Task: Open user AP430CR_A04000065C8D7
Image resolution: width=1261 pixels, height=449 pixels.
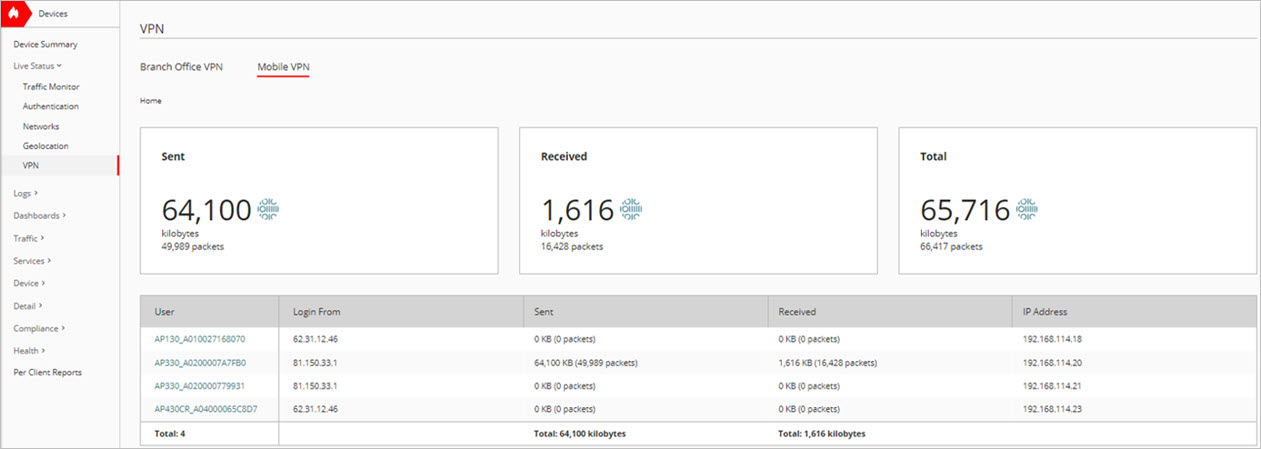Action: 205,408
